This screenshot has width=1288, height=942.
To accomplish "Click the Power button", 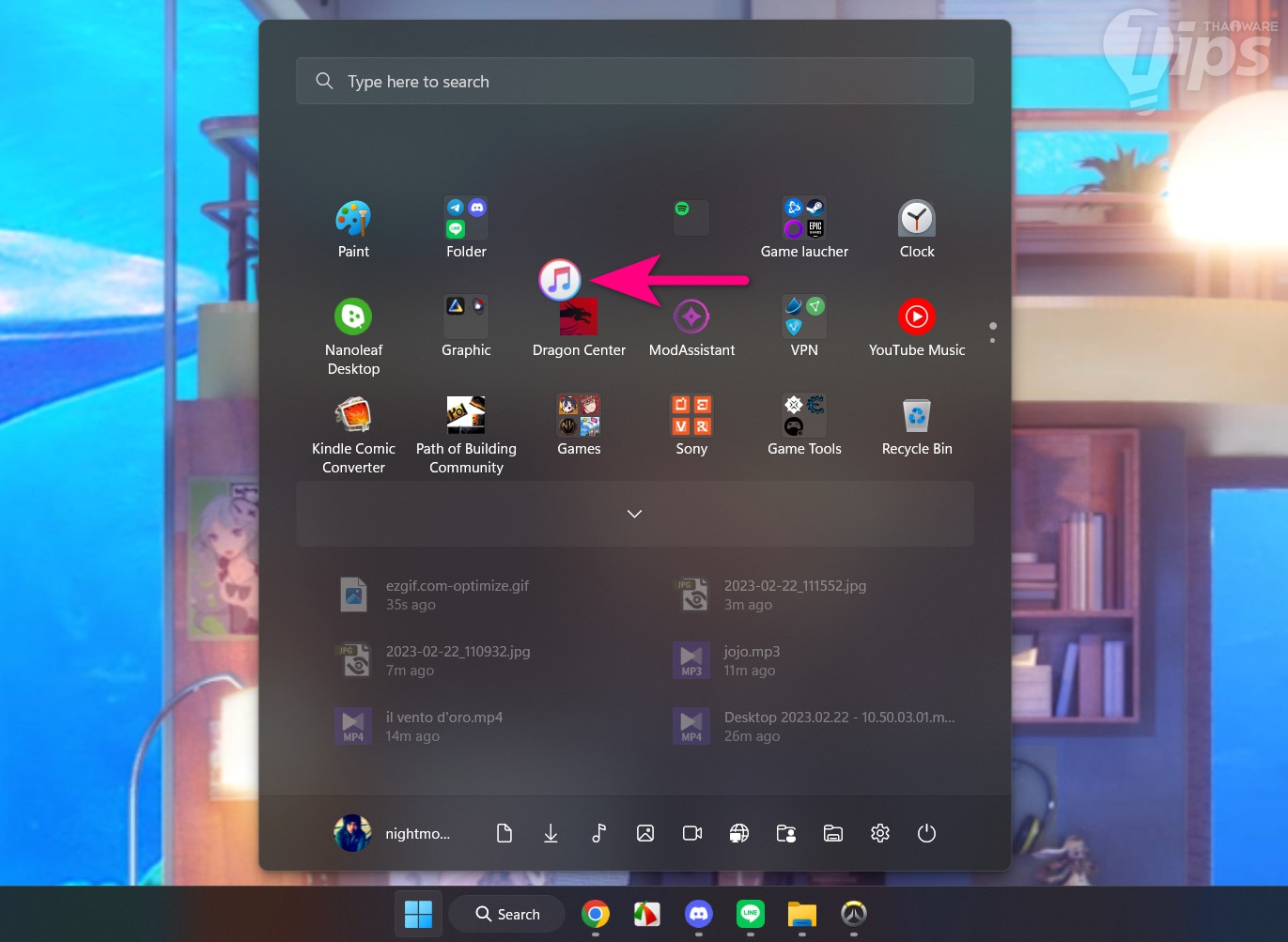I will (x=927, y=833).
